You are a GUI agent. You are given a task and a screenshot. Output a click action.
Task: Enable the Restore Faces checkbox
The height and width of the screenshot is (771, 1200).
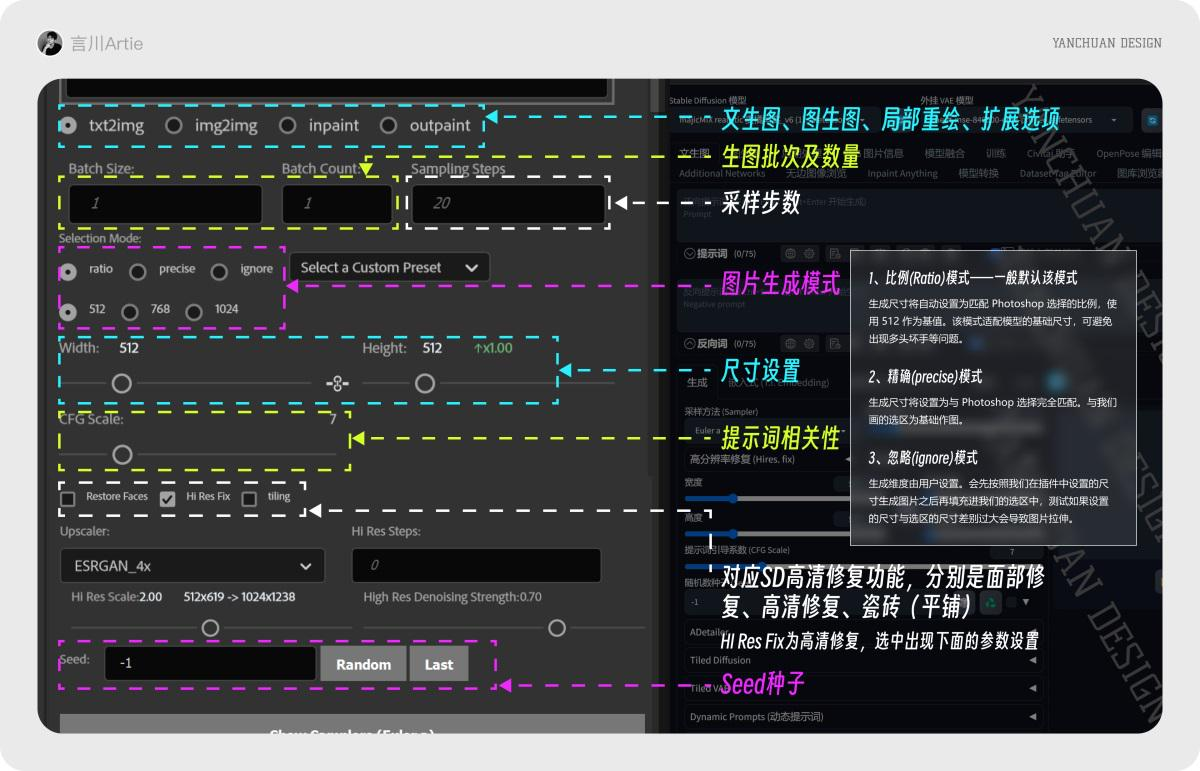tap(70, 497)
